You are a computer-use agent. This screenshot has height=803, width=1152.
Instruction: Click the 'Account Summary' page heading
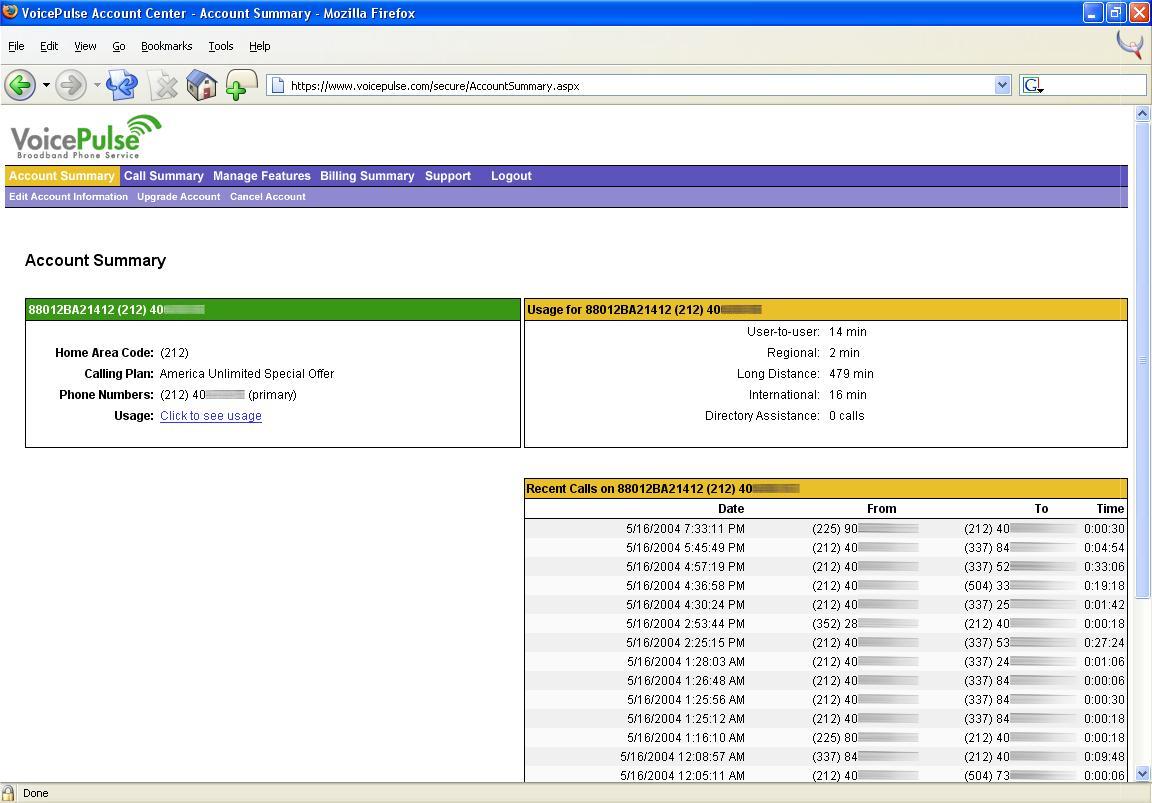96,261
